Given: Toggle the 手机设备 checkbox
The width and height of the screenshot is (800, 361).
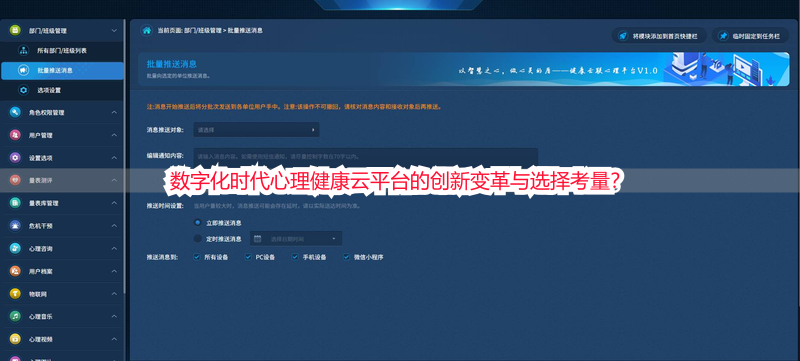Looking at the screenshot, I should click(x=294, y=257).
